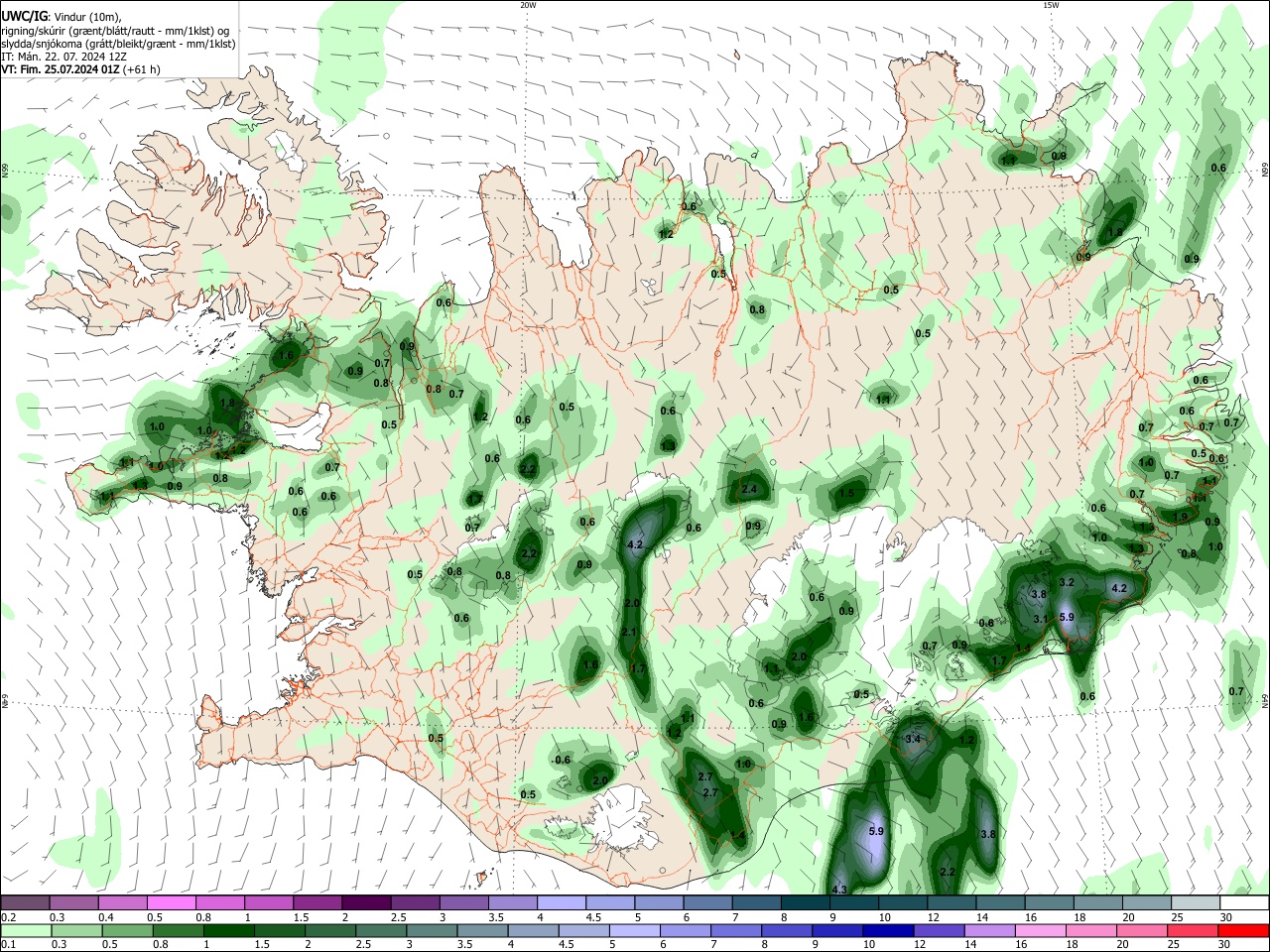Click the '15W' longitude label

(1051, 5)
